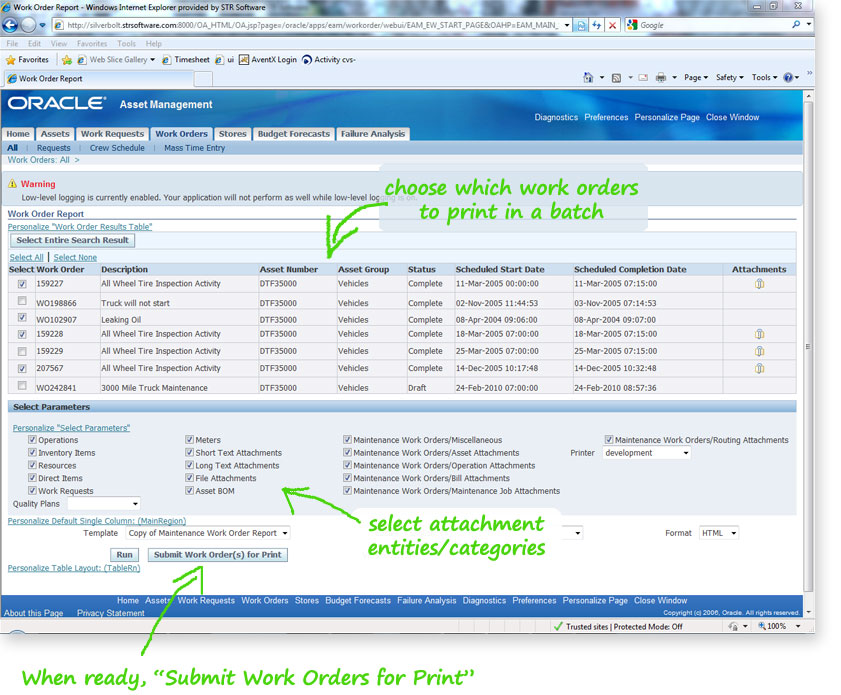Image resolution: width=841 pixels, height=695 pixels.
Task: Open the Crew Schedule subtab link
Action: point(117,148)
